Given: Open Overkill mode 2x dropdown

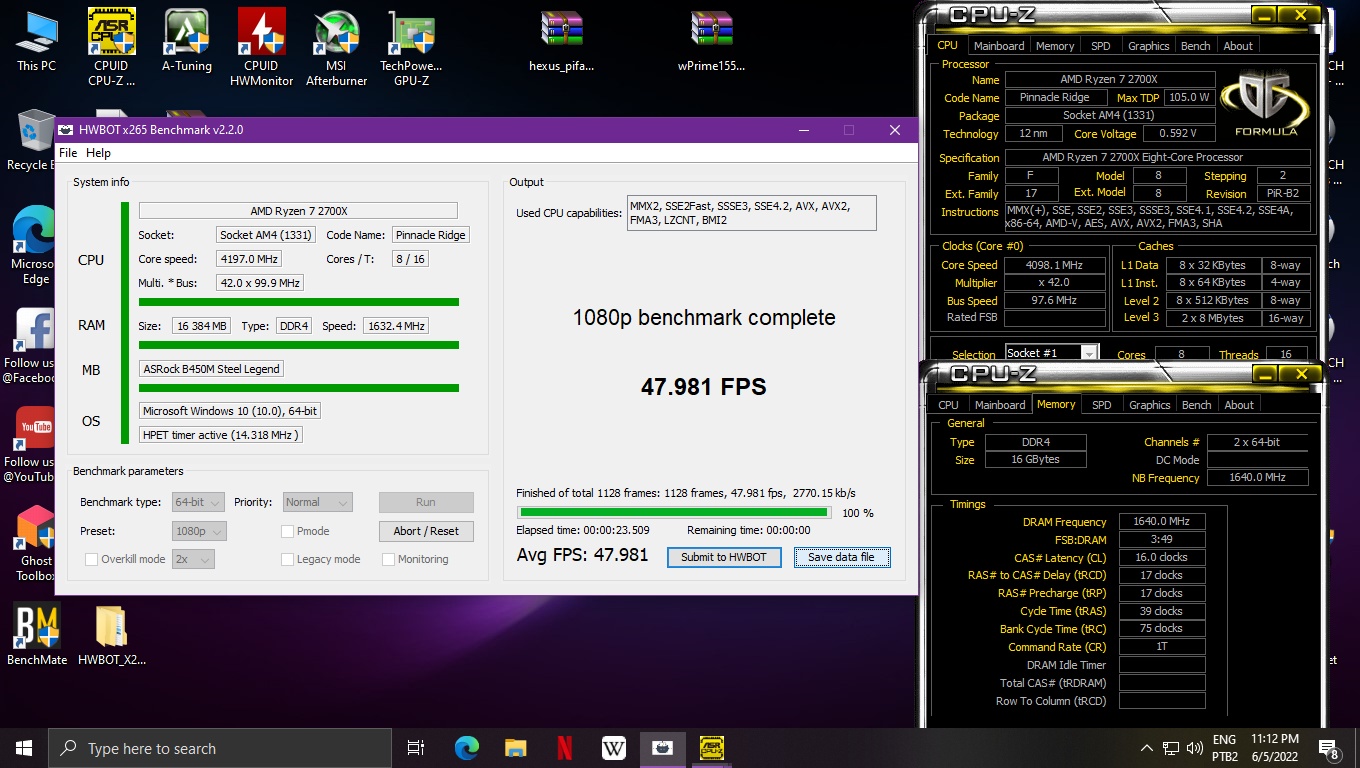Looking at the screenshot, I should point(193,559).
